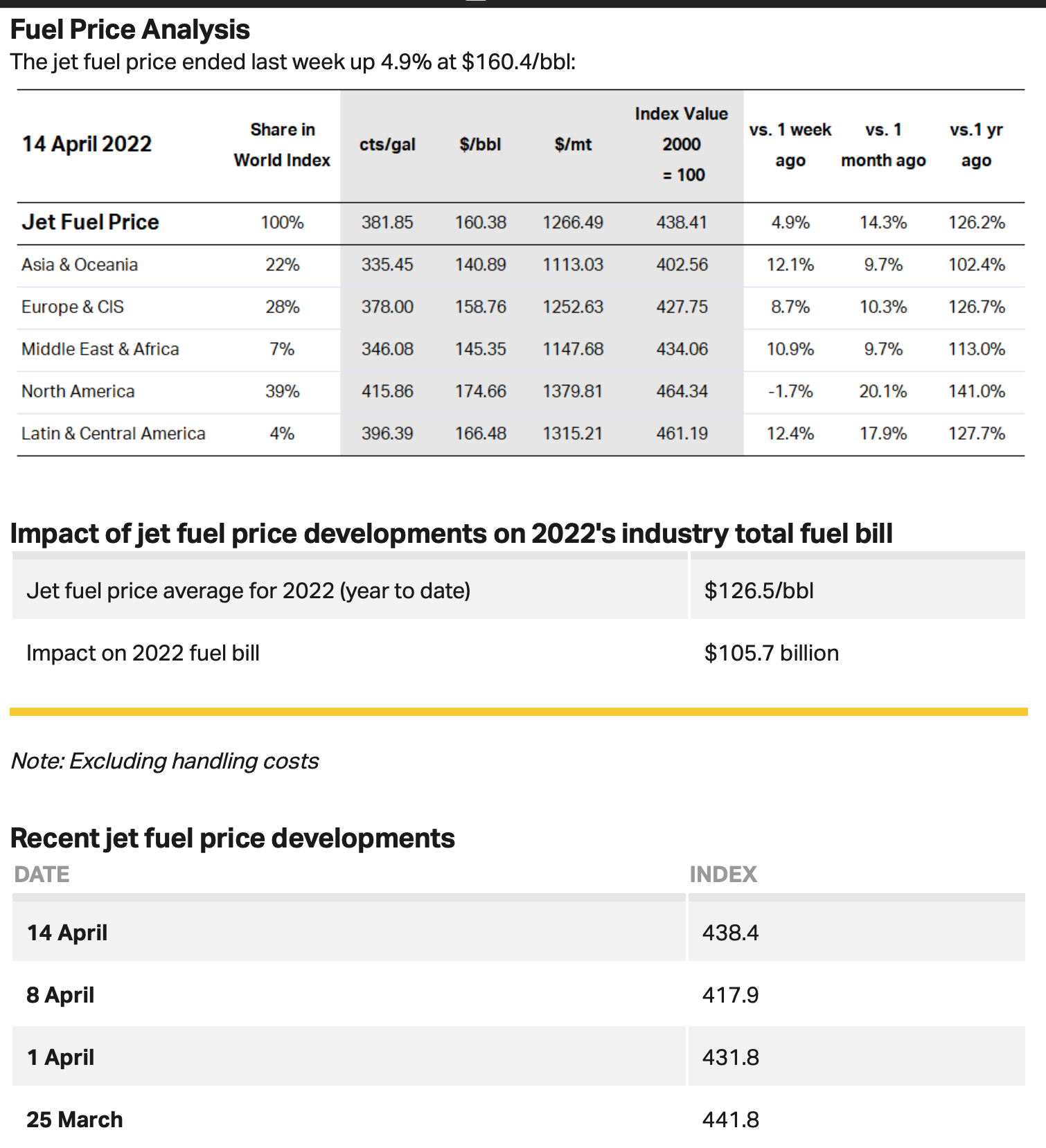
Task: Click the Europe & CIS 28% share
Action: (x=282, y=307)
